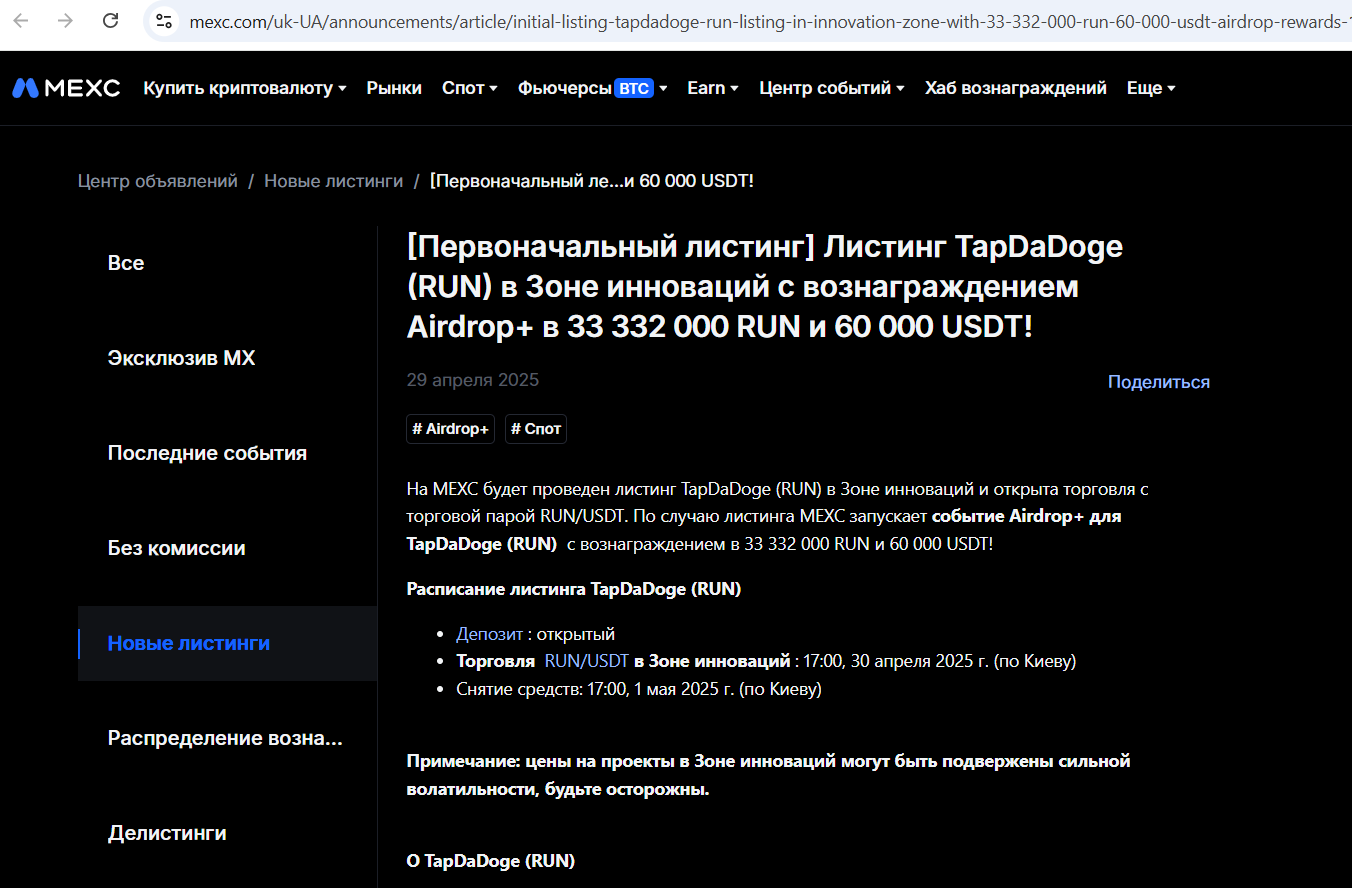Click the article title heading

tap(765, 286)
